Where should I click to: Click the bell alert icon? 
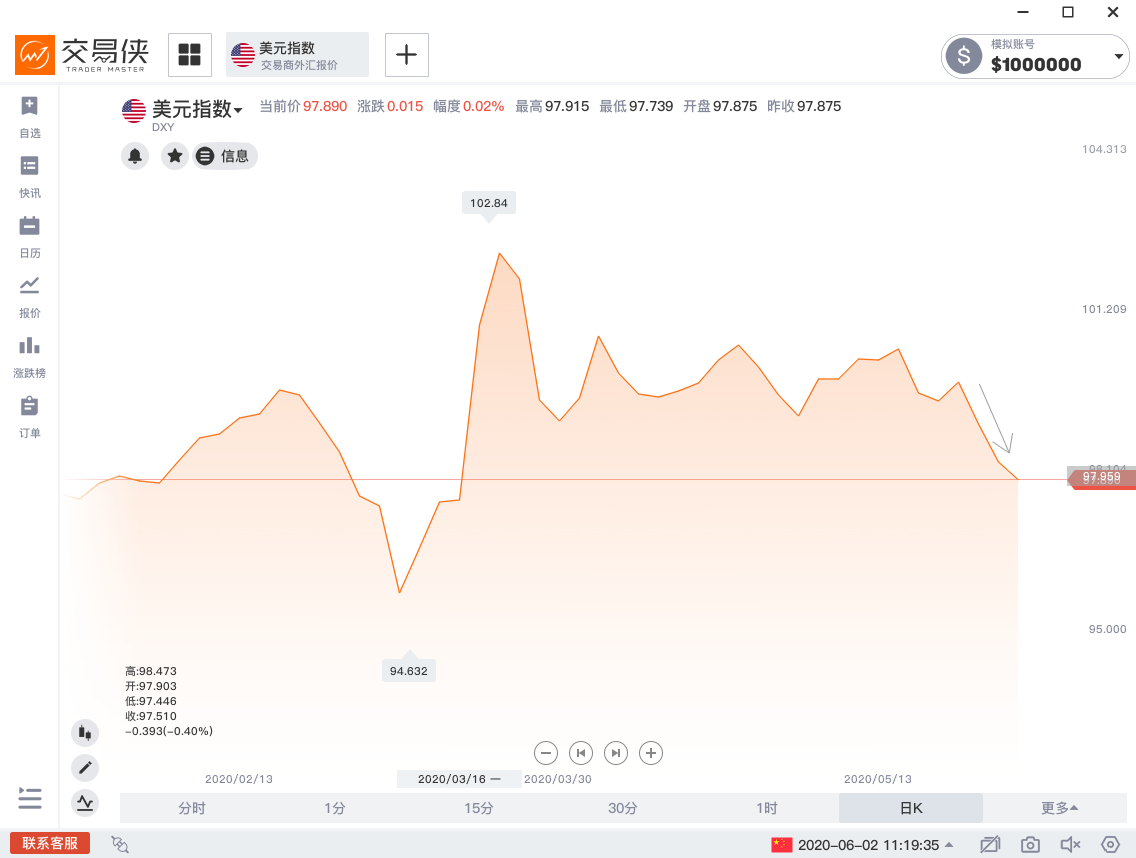(135, 156)
